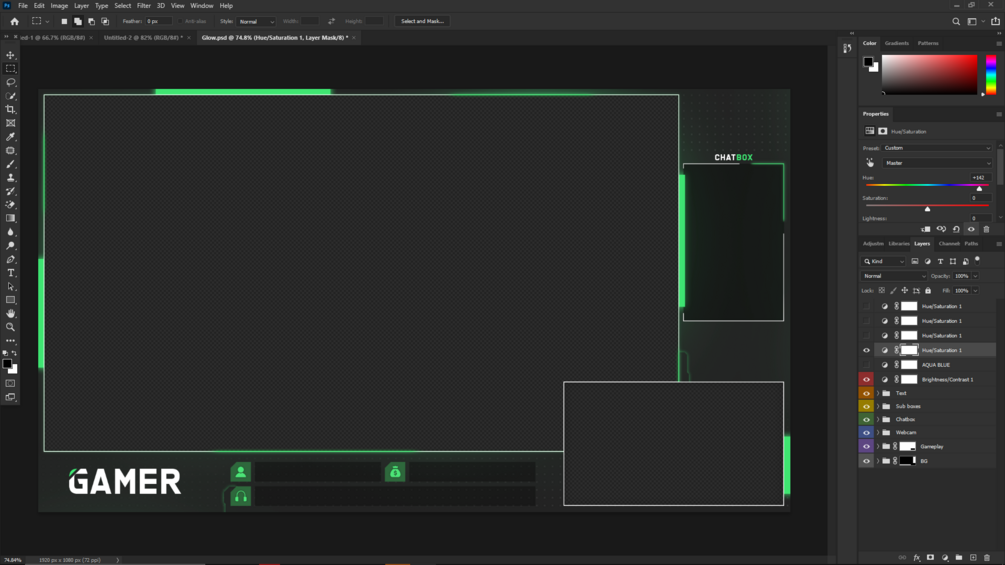Image resolution: width=1005 pixels, height=565 pixels.
Task: Open the layer blend mode Normal dropdown
Action: [893, 276]
